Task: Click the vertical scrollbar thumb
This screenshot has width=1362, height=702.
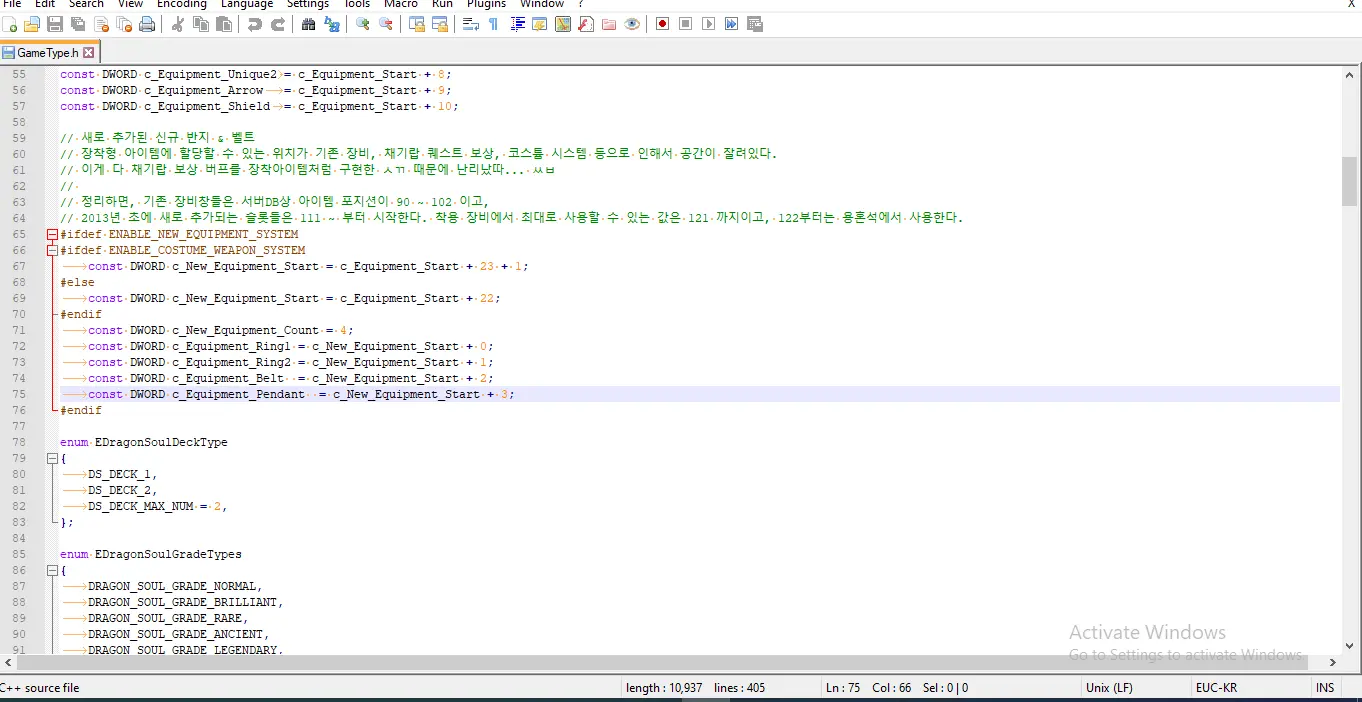Action: [x=1349, y=180]
